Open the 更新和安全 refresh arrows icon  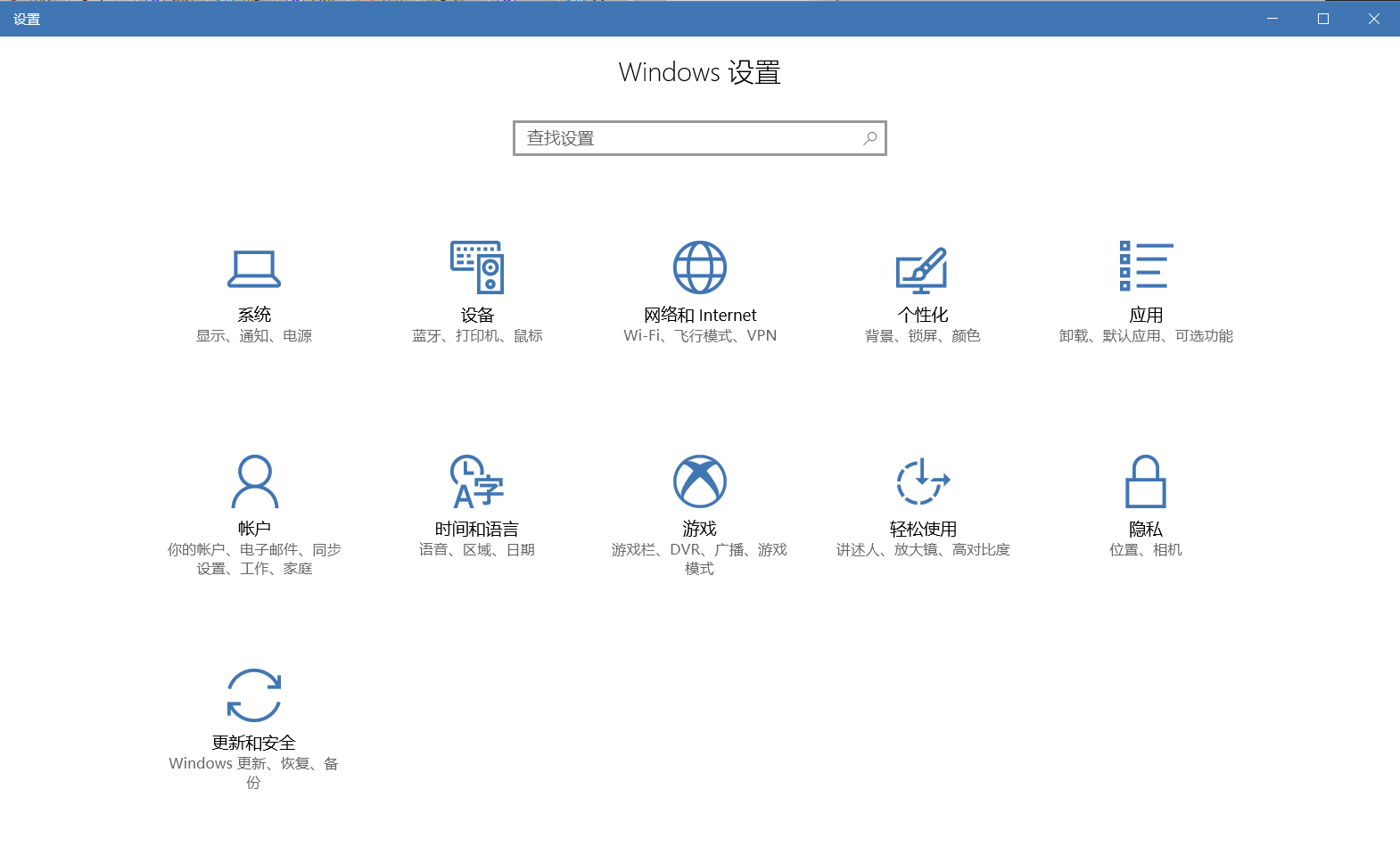(254, 695)
